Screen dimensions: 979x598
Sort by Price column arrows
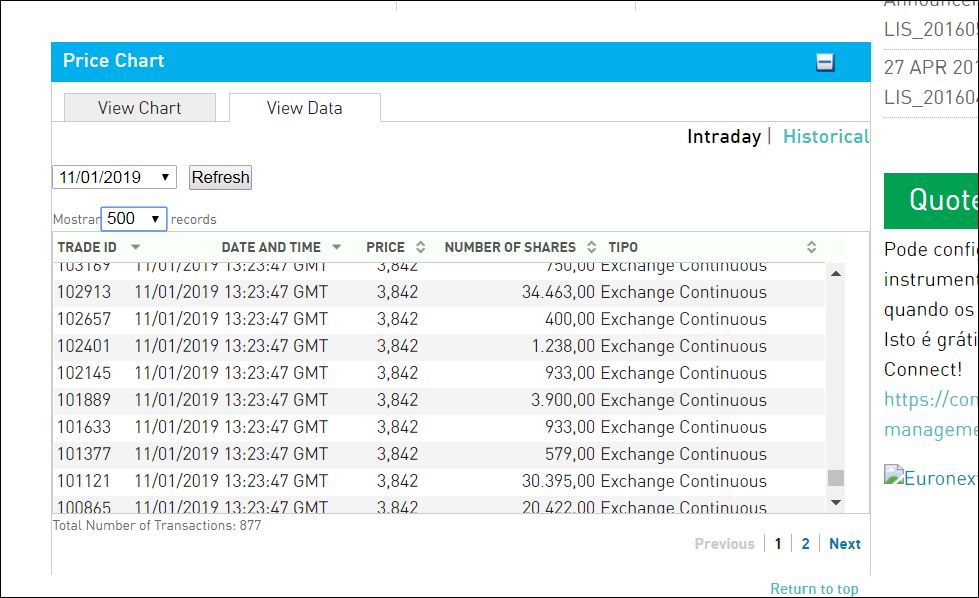pyautogui.click(x=420, y=247)
